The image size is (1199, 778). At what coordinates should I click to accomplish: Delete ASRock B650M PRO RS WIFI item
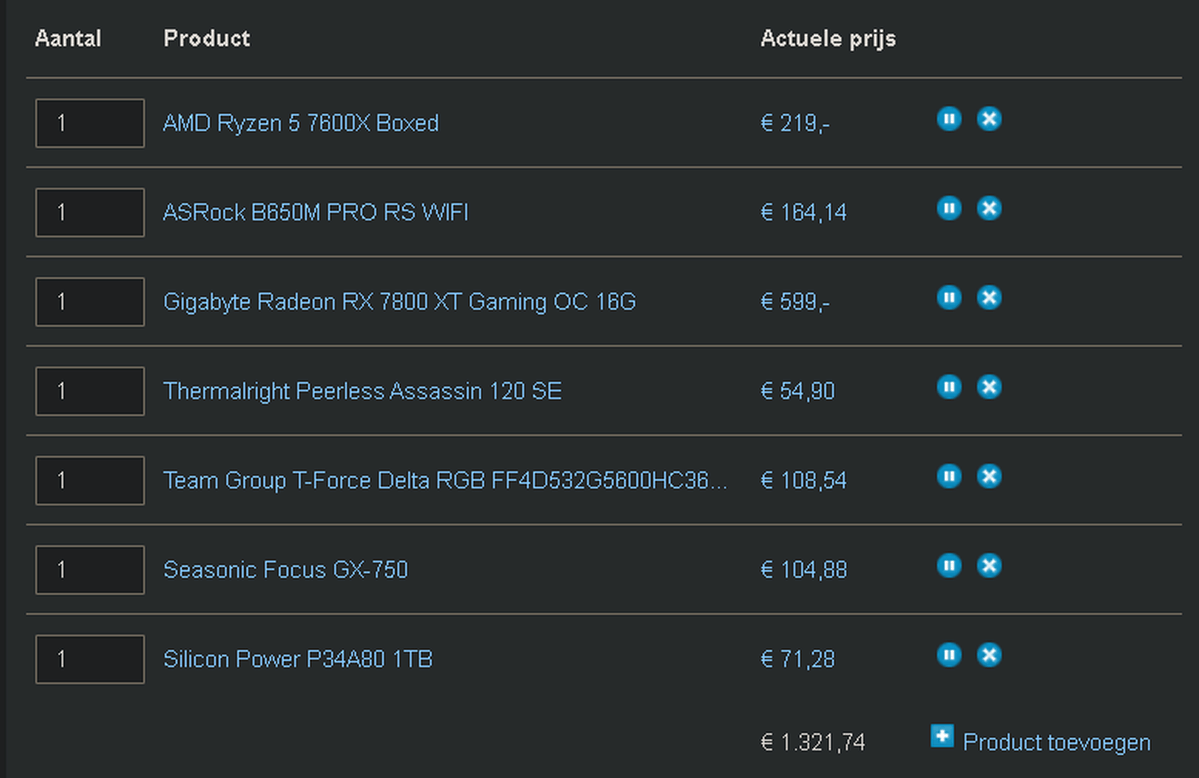pyautogui.click(x=989, y=208)
